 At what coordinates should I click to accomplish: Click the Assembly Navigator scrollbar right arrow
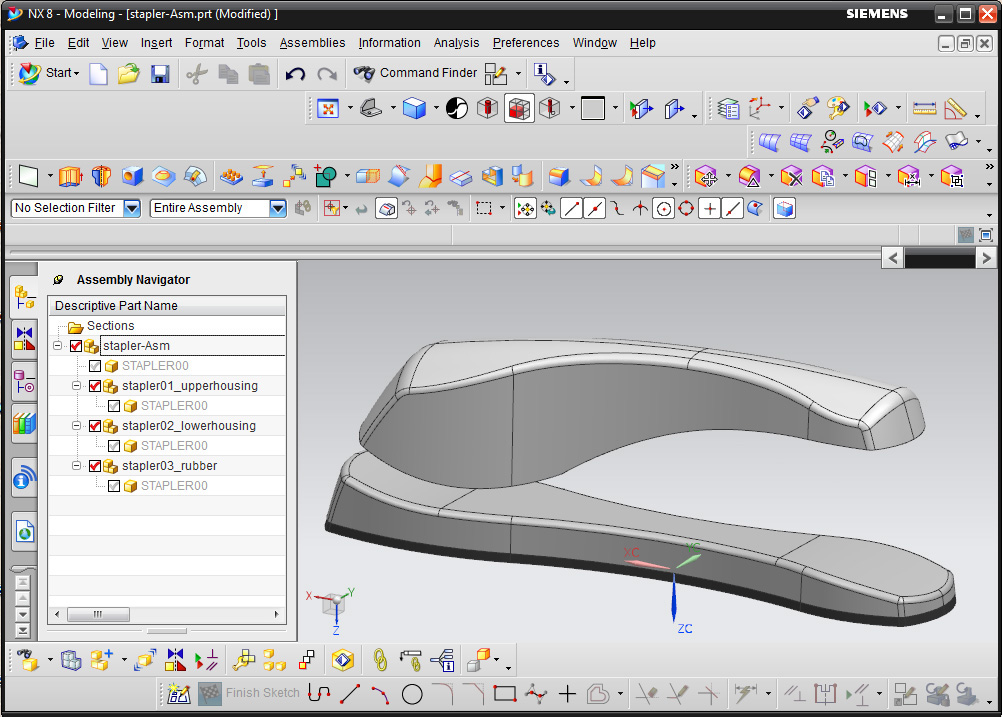click(277, 614)
